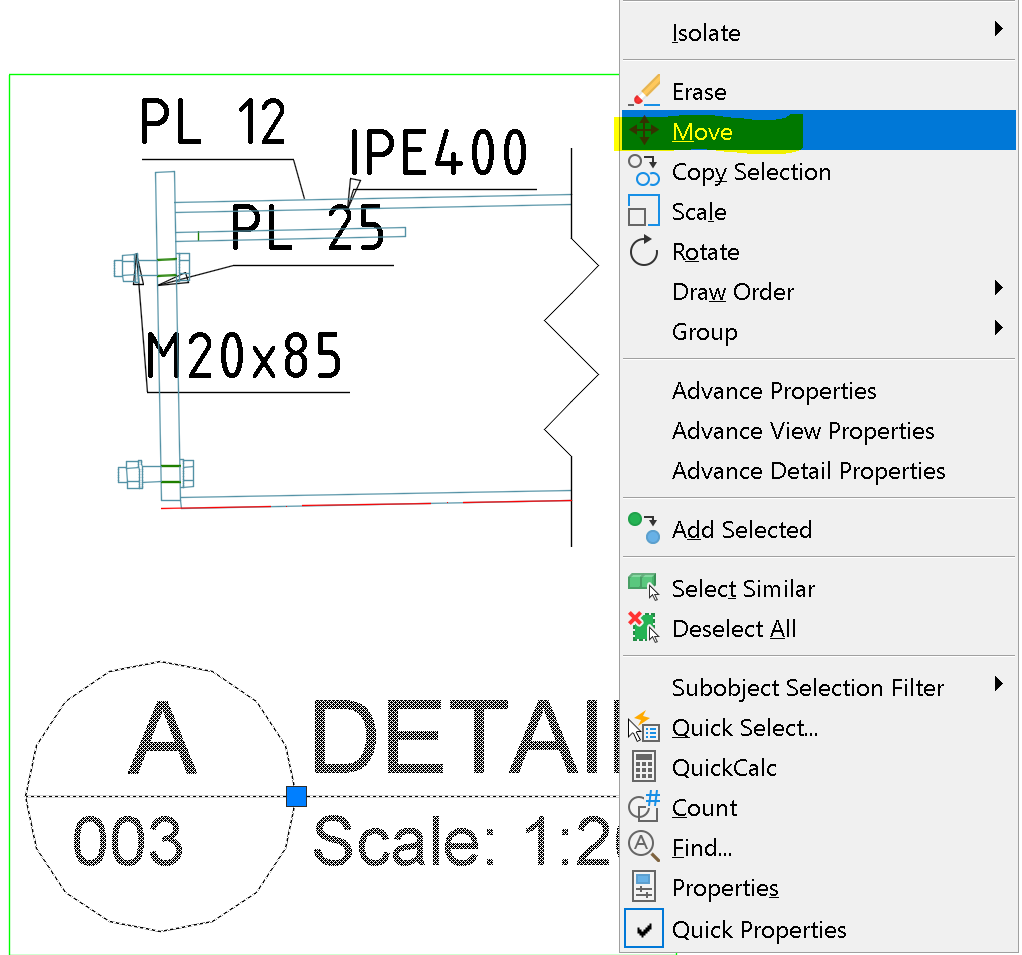Screen dimensions: 1022x955
Task: Click the Add Selected icon
Action: (x=645, y=529)
